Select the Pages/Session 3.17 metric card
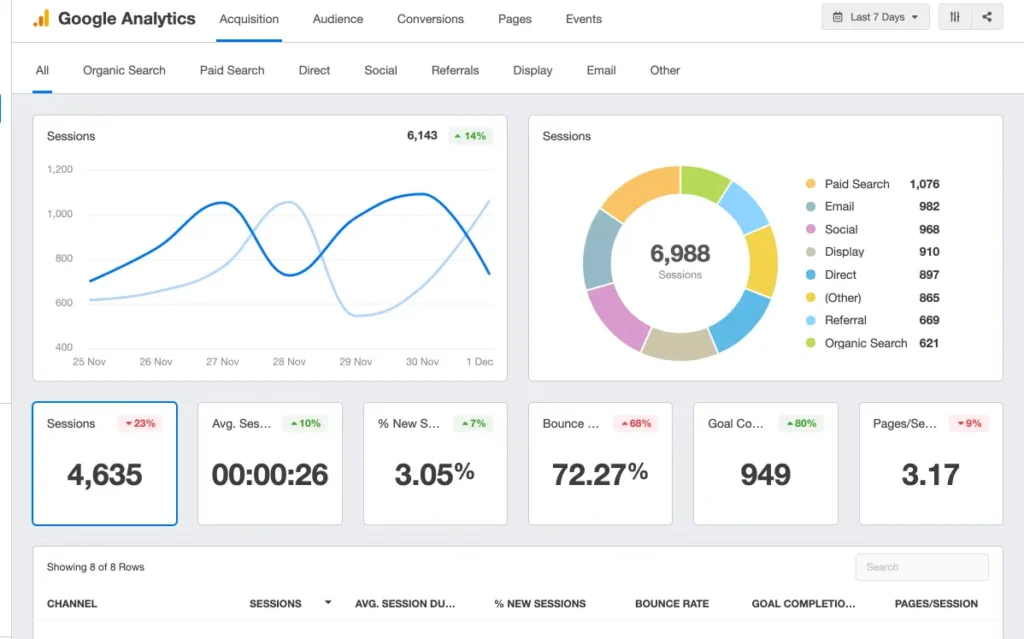 tap(930, 464)
